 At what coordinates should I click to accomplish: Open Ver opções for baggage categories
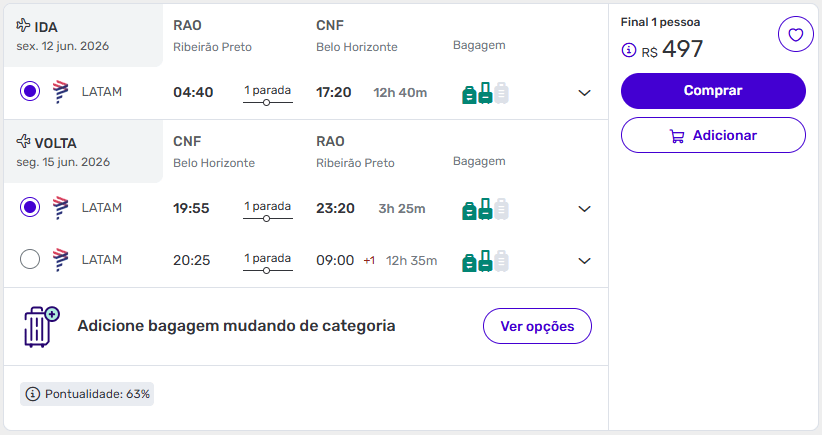tap(537, 326)
